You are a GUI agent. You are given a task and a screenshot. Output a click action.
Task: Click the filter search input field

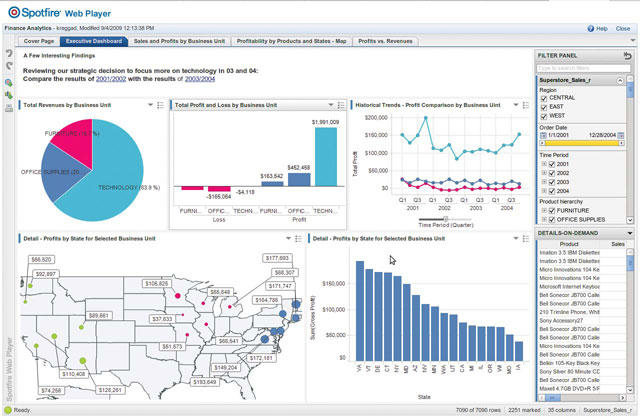click(x=583, y=68)
